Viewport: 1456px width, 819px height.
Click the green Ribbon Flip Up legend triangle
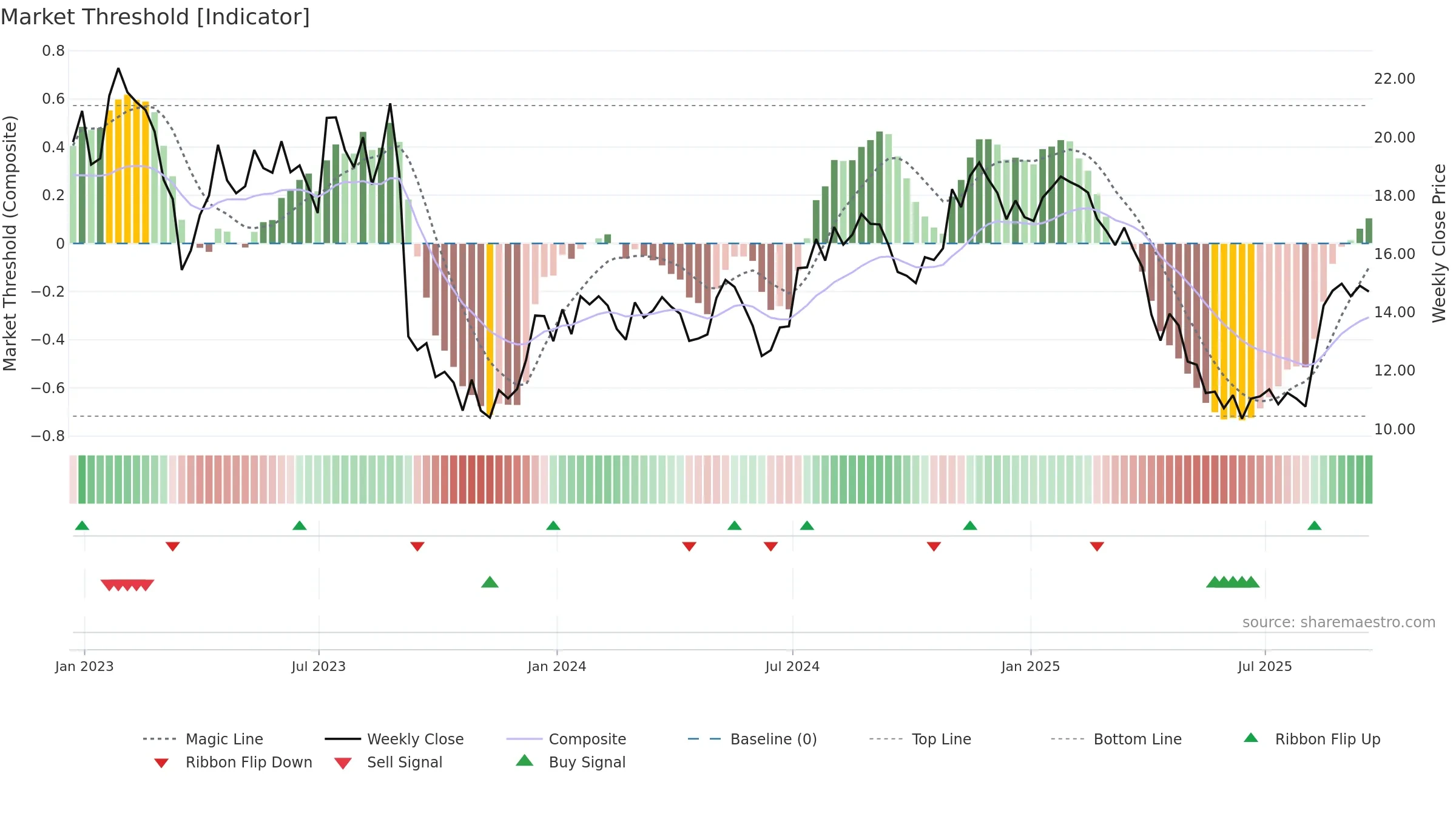pos(1251,738)
